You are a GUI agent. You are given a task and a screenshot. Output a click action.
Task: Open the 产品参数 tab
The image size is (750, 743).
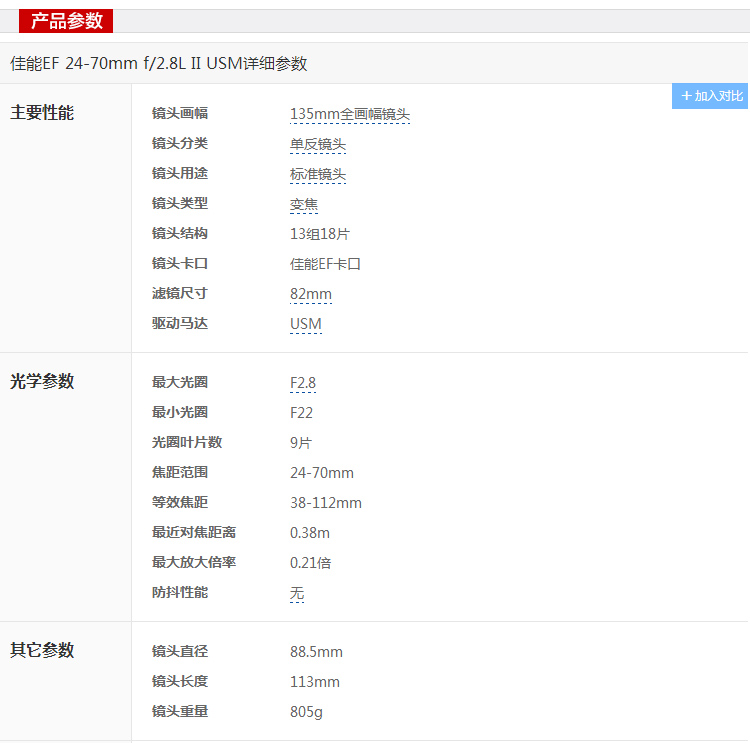66,21
